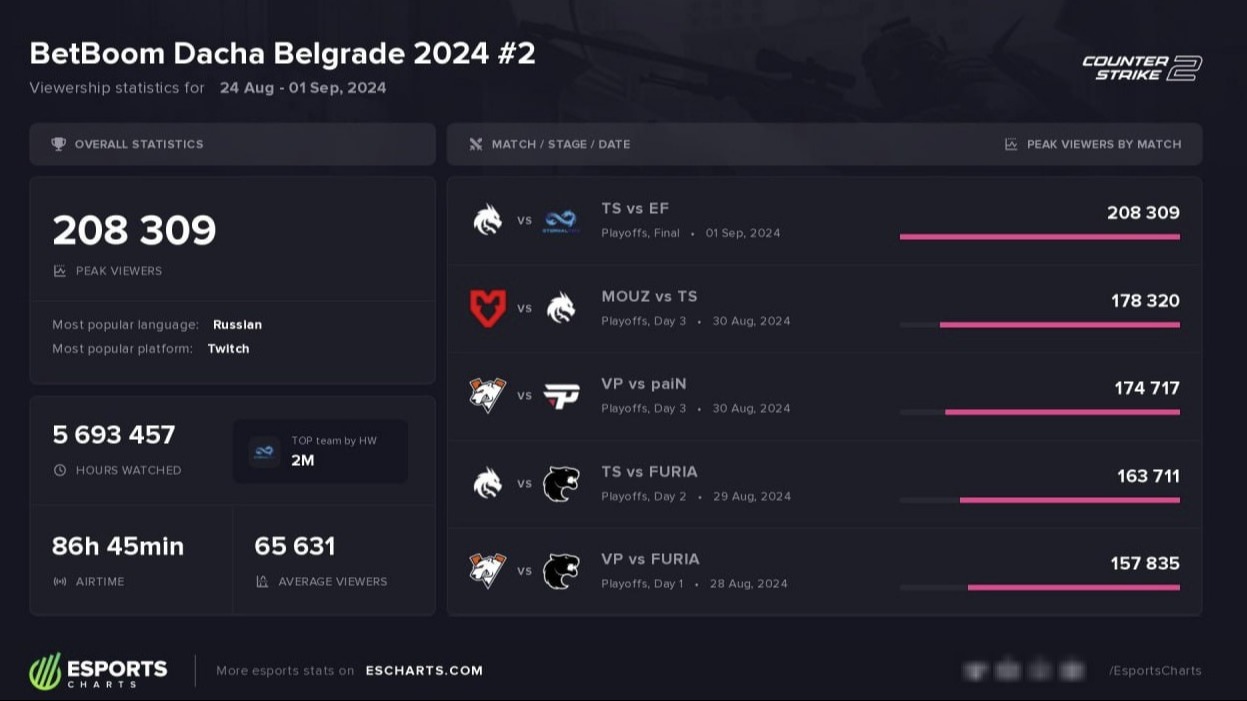Screen dimensions: 1247x701
Task: Click the Esports Charts logo
Action: (x=98, y=671)
